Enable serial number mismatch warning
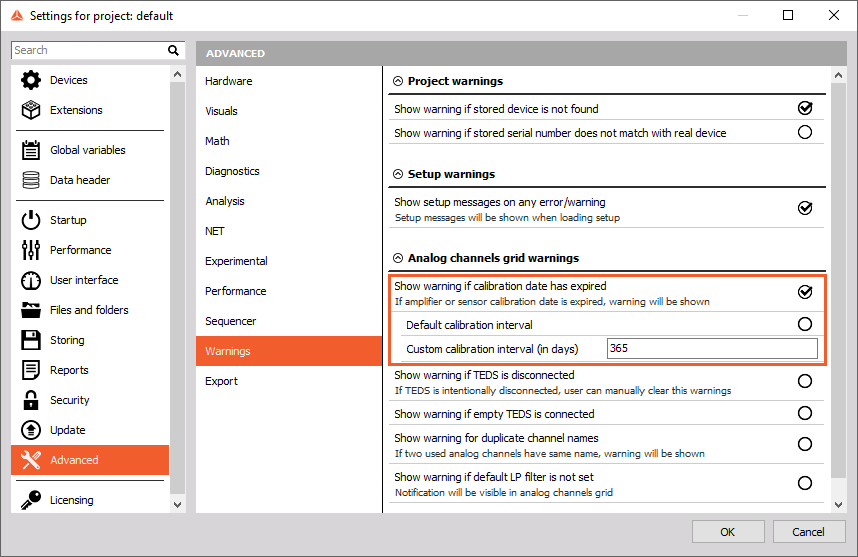 (804, 132)
